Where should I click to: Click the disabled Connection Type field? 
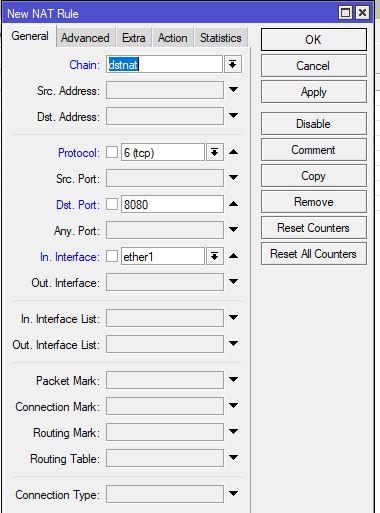pyautogui.click(x=165, y=494)
